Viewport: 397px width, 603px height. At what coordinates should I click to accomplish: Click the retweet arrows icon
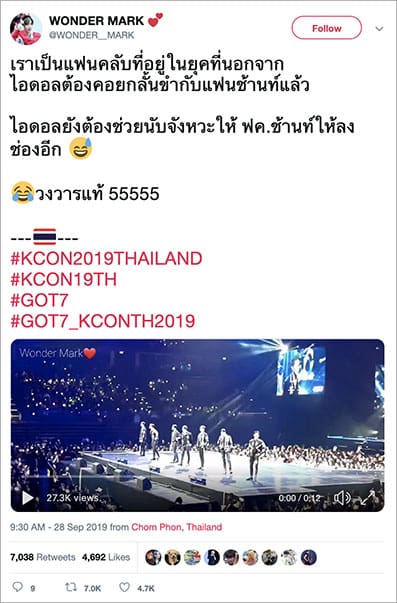point(71,587)
